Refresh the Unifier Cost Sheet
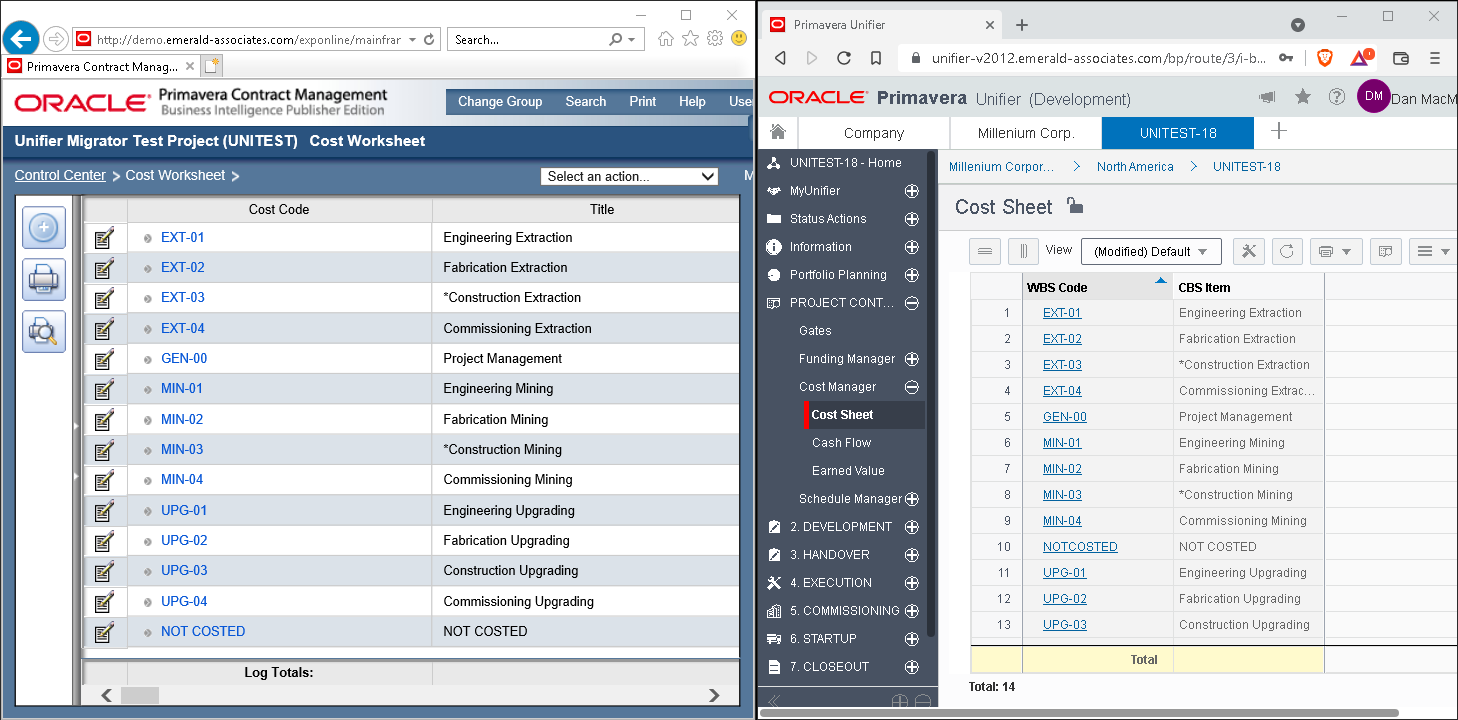This screenshot has width=1458, height=720. click(x=1287, y=251)
